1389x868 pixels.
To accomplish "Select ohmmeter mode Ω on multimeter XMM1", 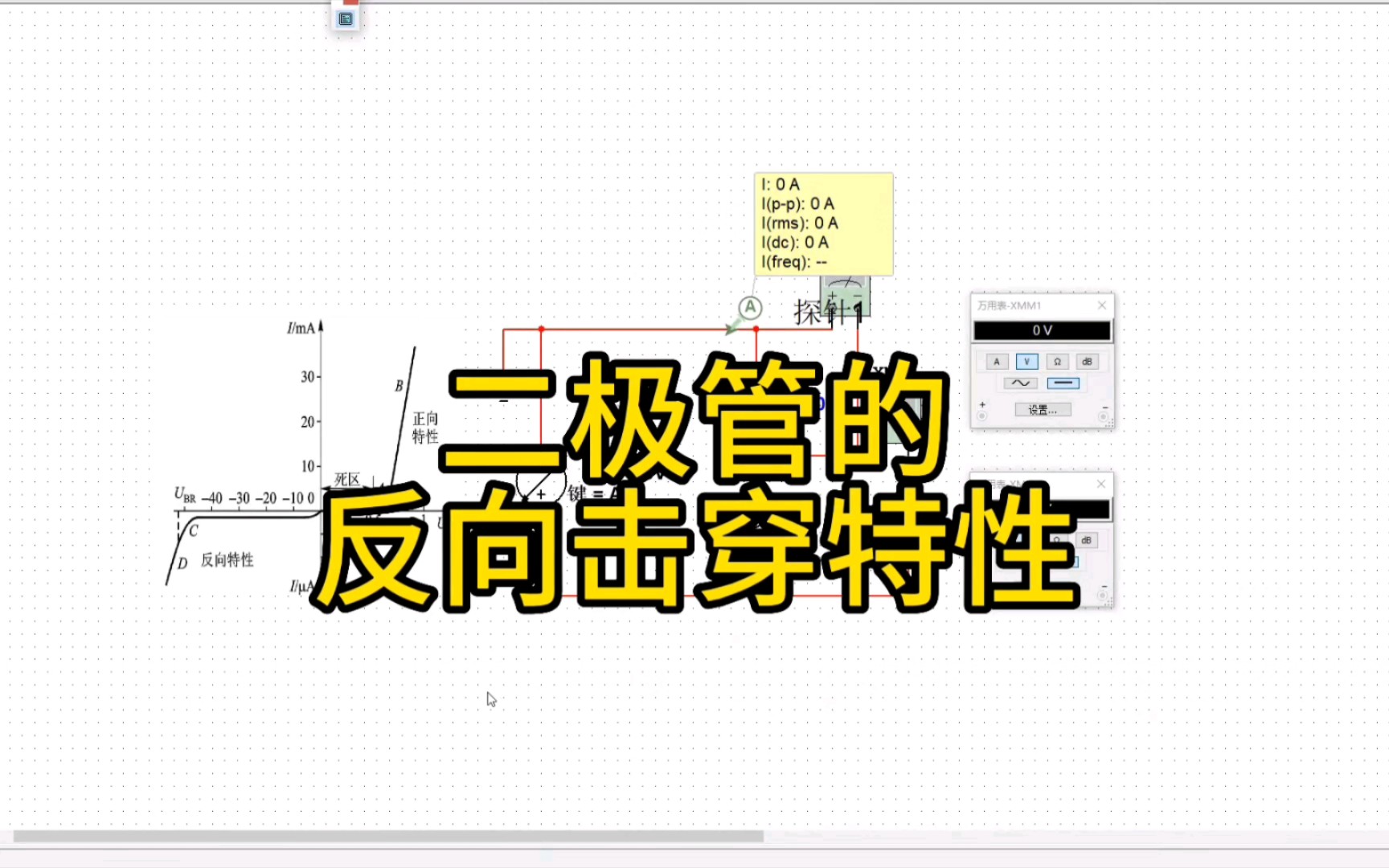I will 1057,362.
